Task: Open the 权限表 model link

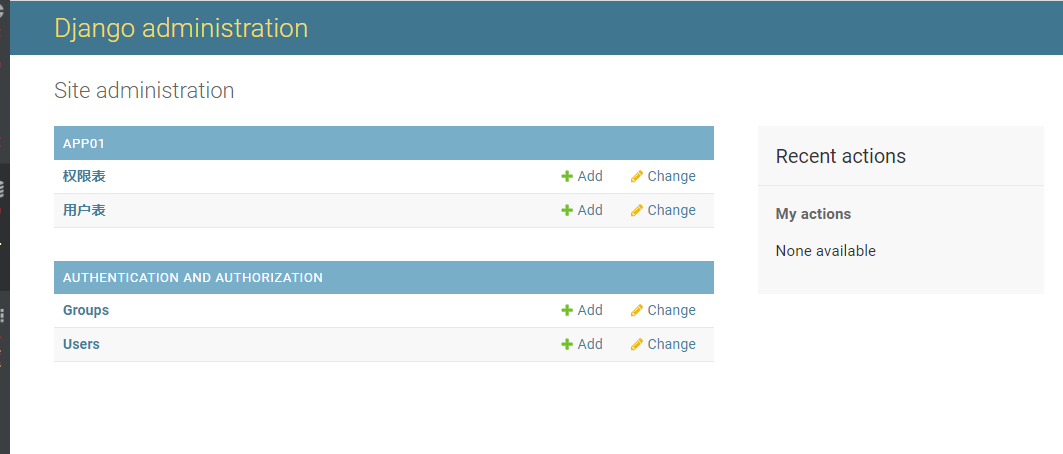Action: pyautogui.click(x=84, y=176)
